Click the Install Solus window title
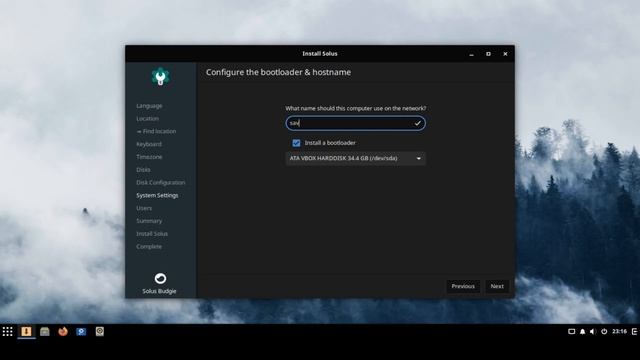Image resolution: width=640 pixels, height=360 pixels. (x=320, y=53)
